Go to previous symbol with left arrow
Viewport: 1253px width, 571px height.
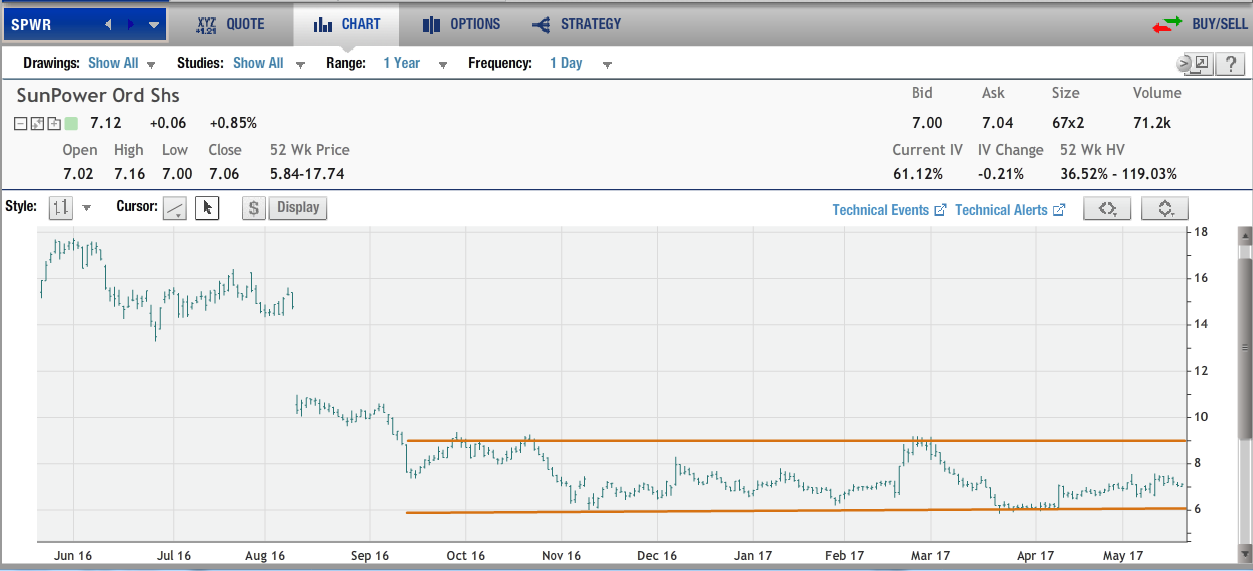(x=108, y=24)
